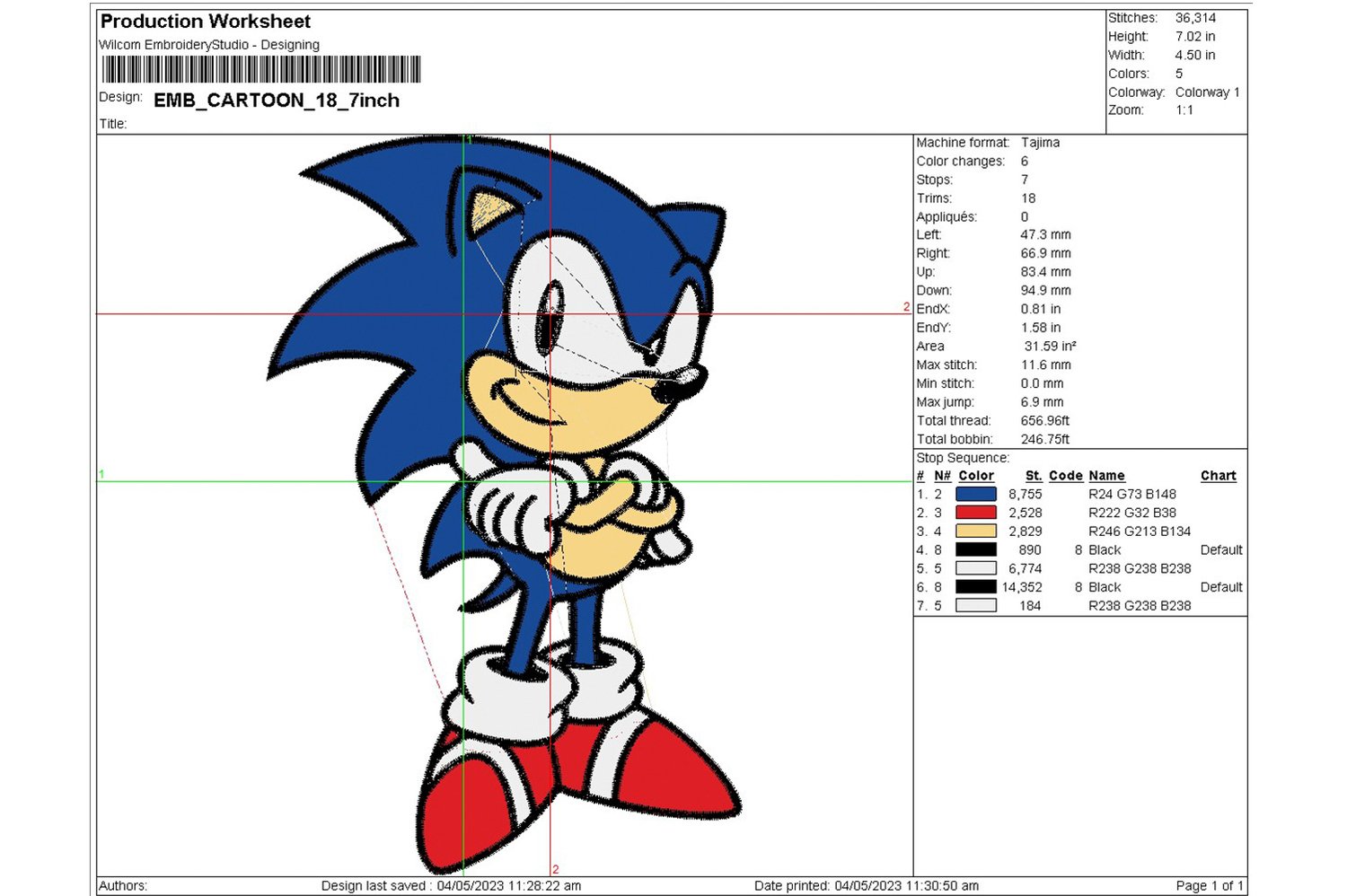
Task: Click the EndX value '0.81 in'
Action: click(1041, 310)
